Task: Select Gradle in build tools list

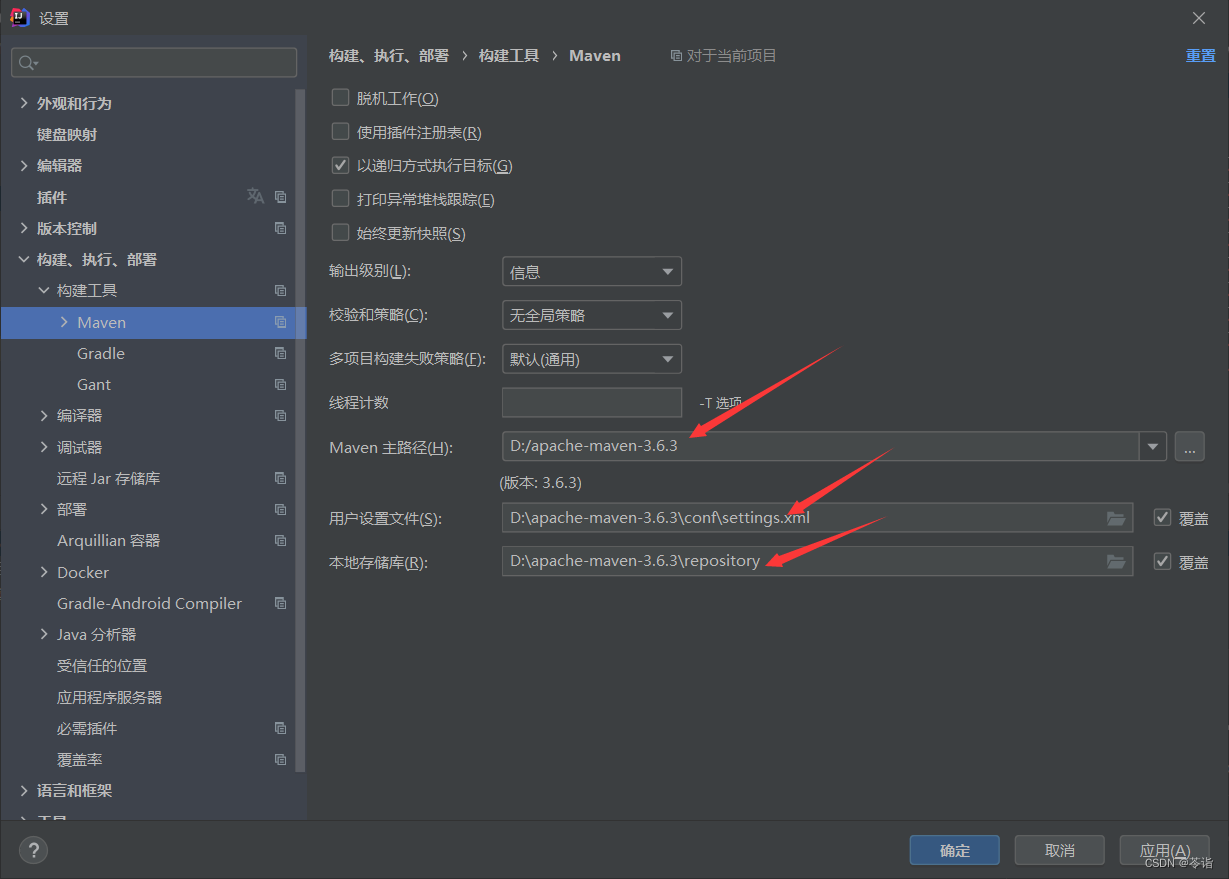Action: click(x=101, y=353)
